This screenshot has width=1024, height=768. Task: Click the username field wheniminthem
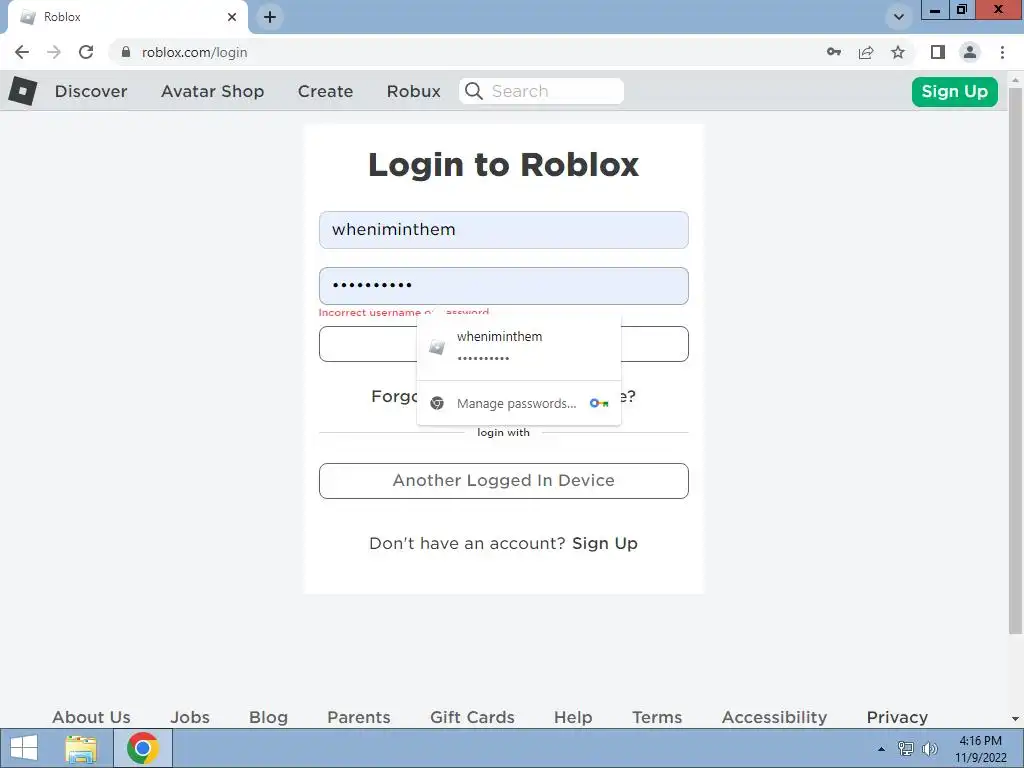point(504,230)
